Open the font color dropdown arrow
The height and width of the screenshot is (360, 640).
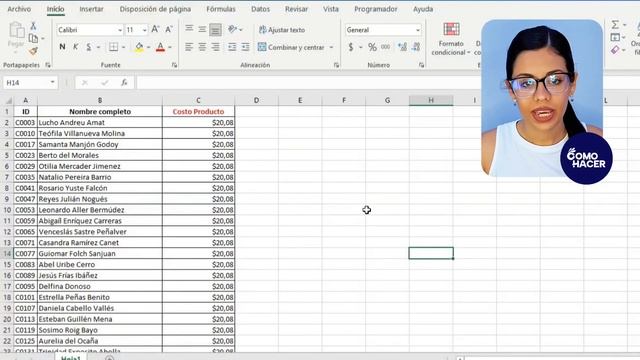170,47
